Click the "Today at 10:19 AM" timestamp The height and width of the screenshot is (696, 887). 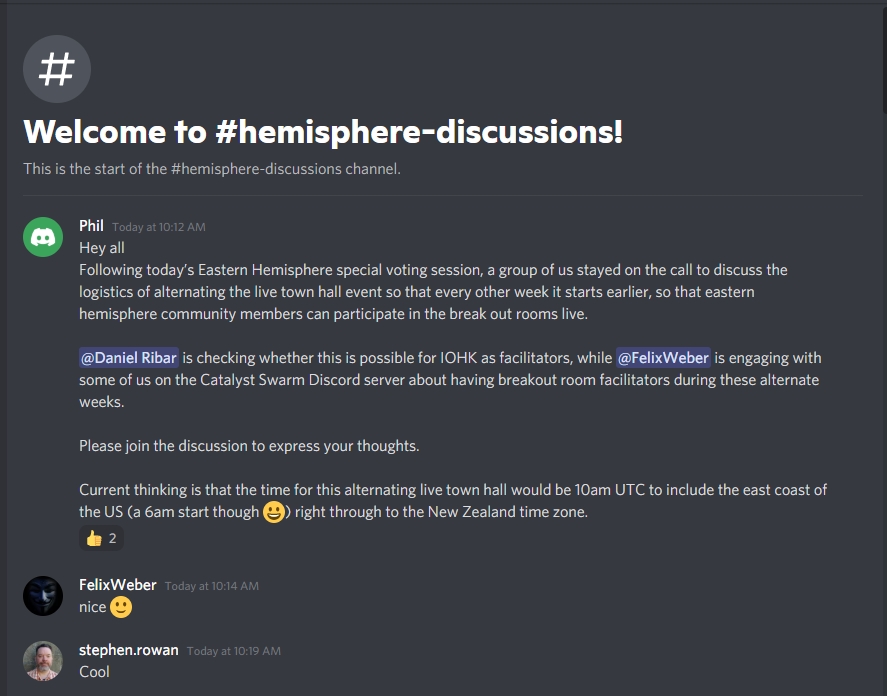(234, 651)
